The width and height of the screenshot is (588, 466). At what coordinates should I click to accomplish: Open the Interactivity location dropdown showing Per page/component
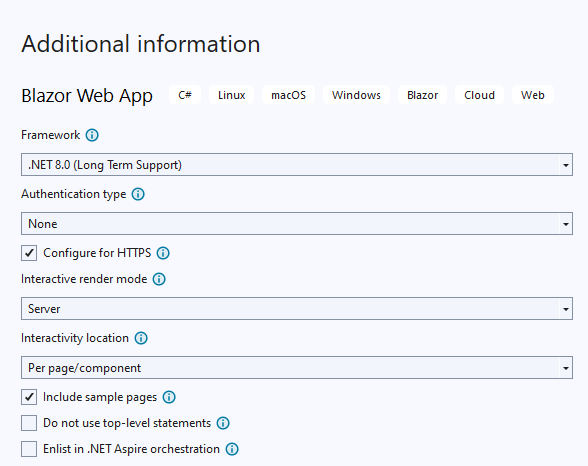click(297, 368)
